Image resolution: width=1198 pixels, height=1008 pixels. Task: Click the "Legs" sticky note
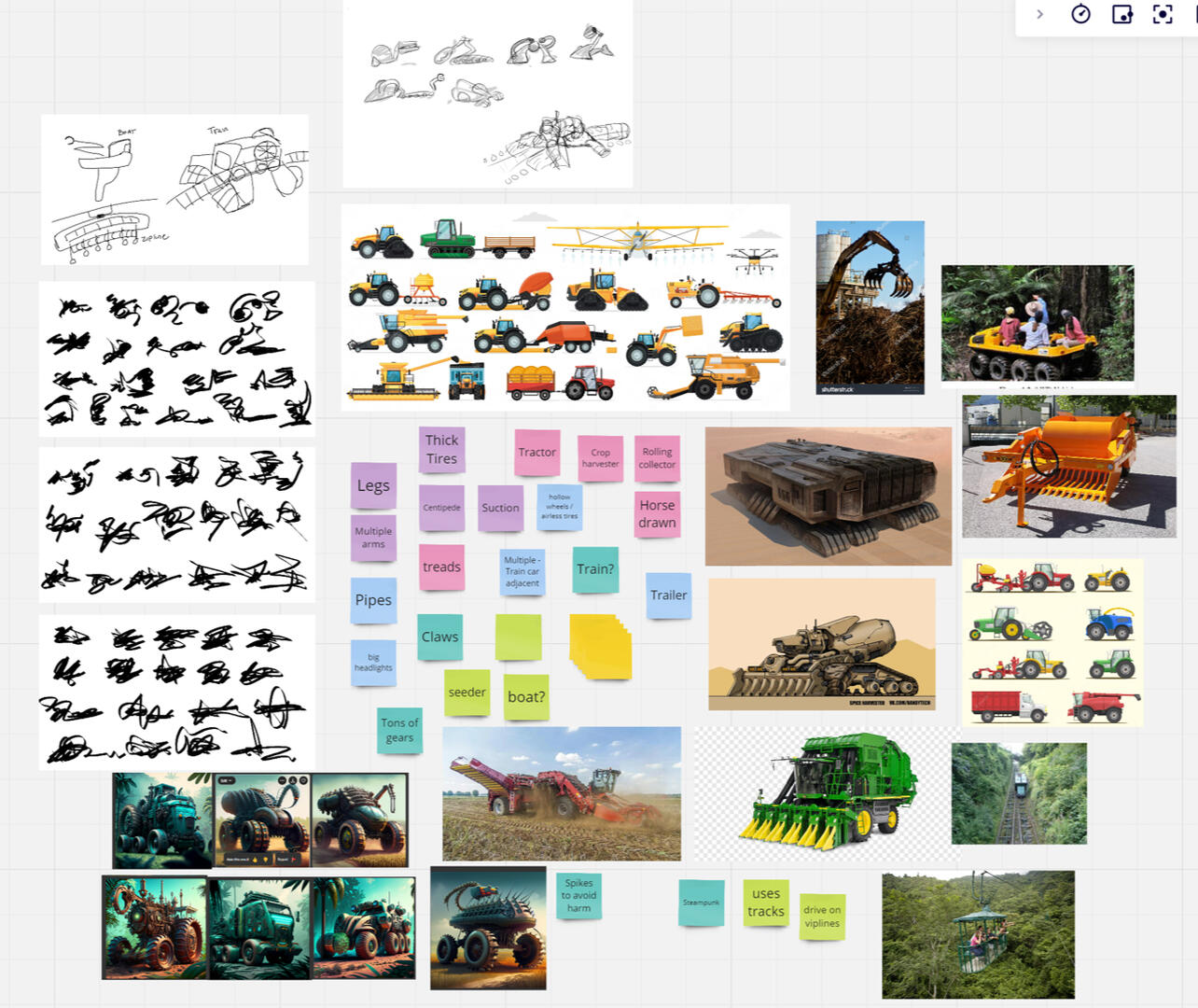coord(373,485)
